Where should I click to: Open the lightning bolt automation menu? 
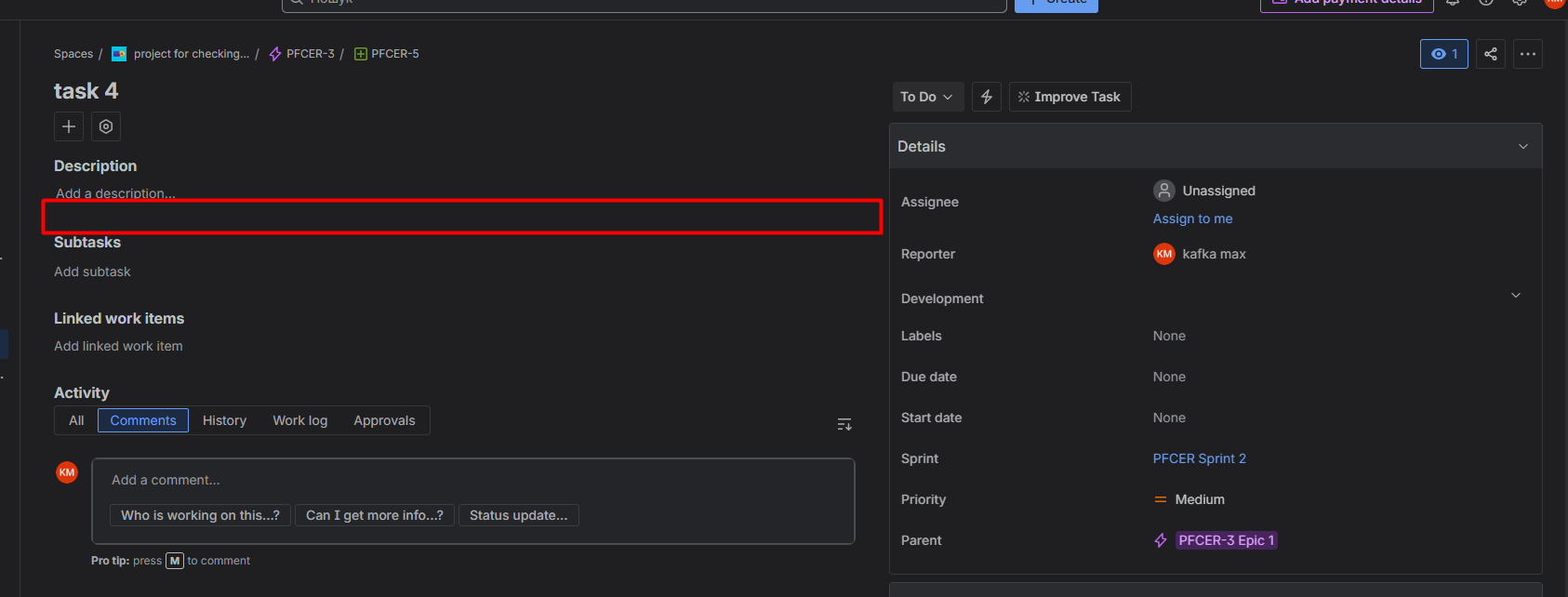pyautogui.click(x=987, y=97)
